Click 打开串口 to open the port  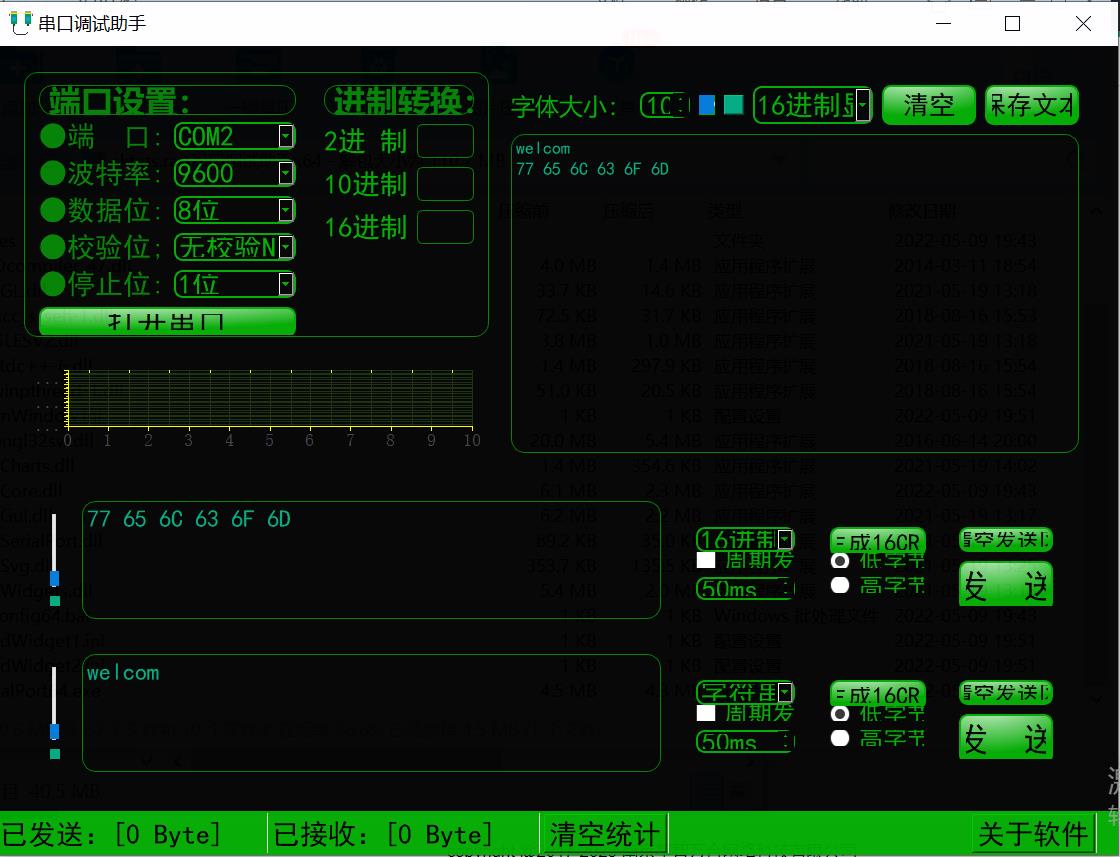[x=166, y=321]
